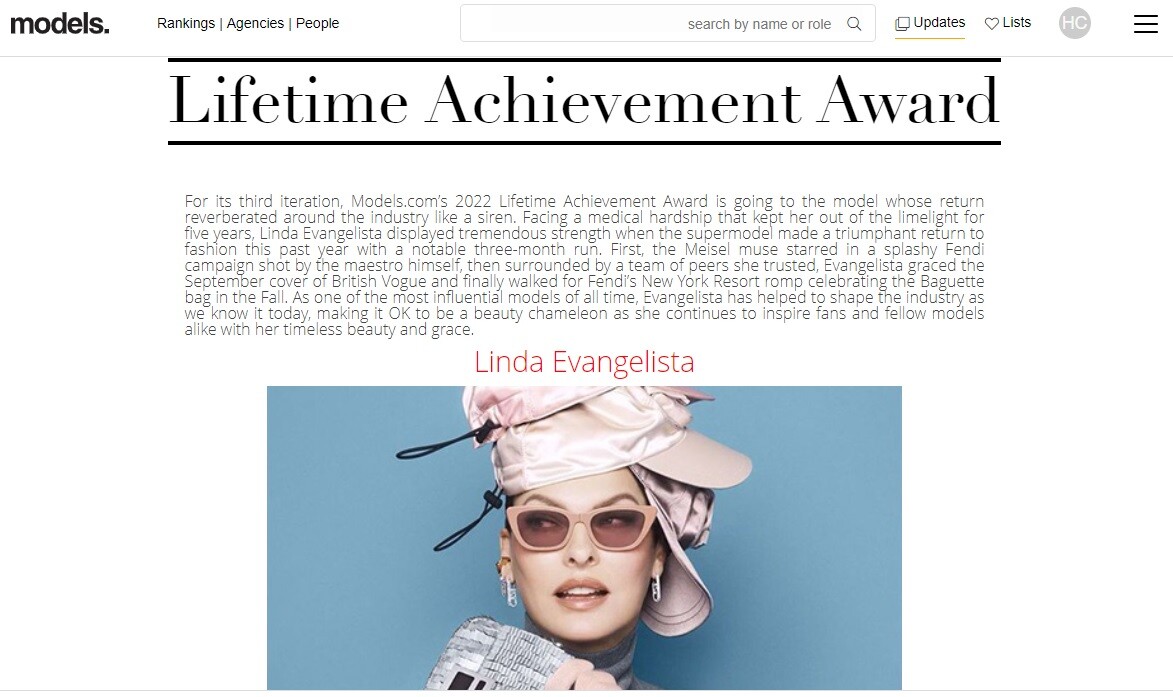Viewport: 1173px width, 697px height.
Task: Click the search magnifier icon
Action: tap(854, 24)
